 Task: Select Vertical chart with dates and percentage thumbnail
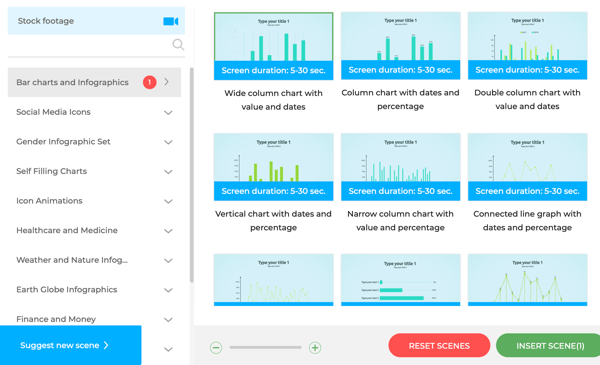(x=273, y=167)
